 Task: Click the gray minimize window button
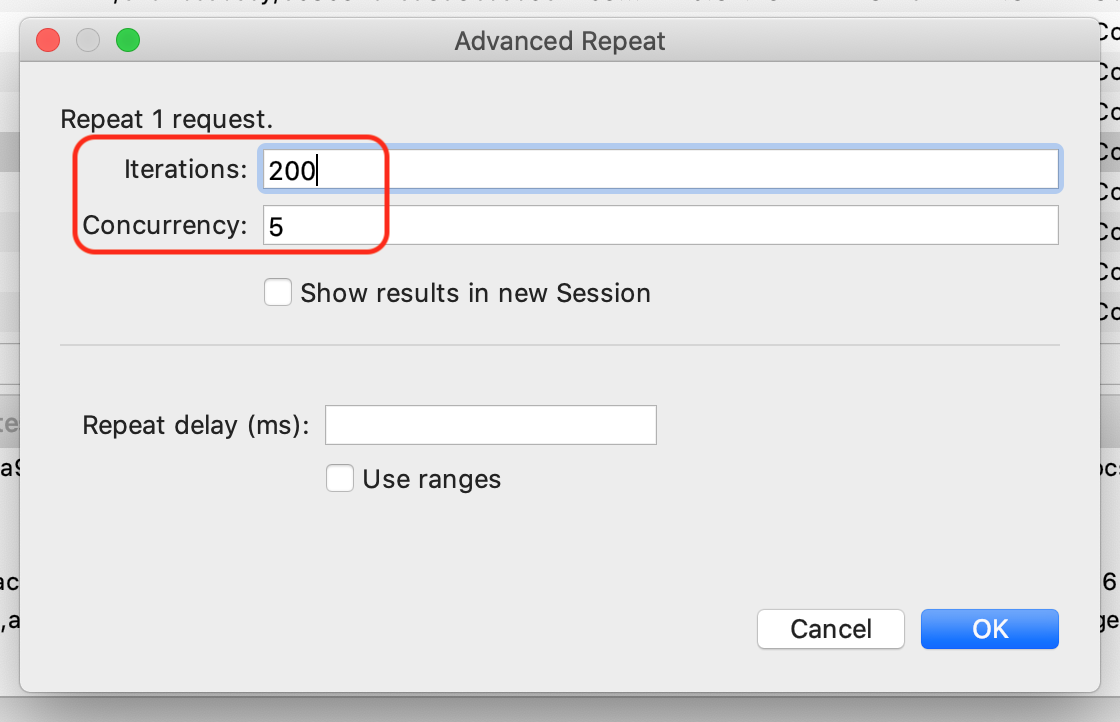click(x=88, y=41)
